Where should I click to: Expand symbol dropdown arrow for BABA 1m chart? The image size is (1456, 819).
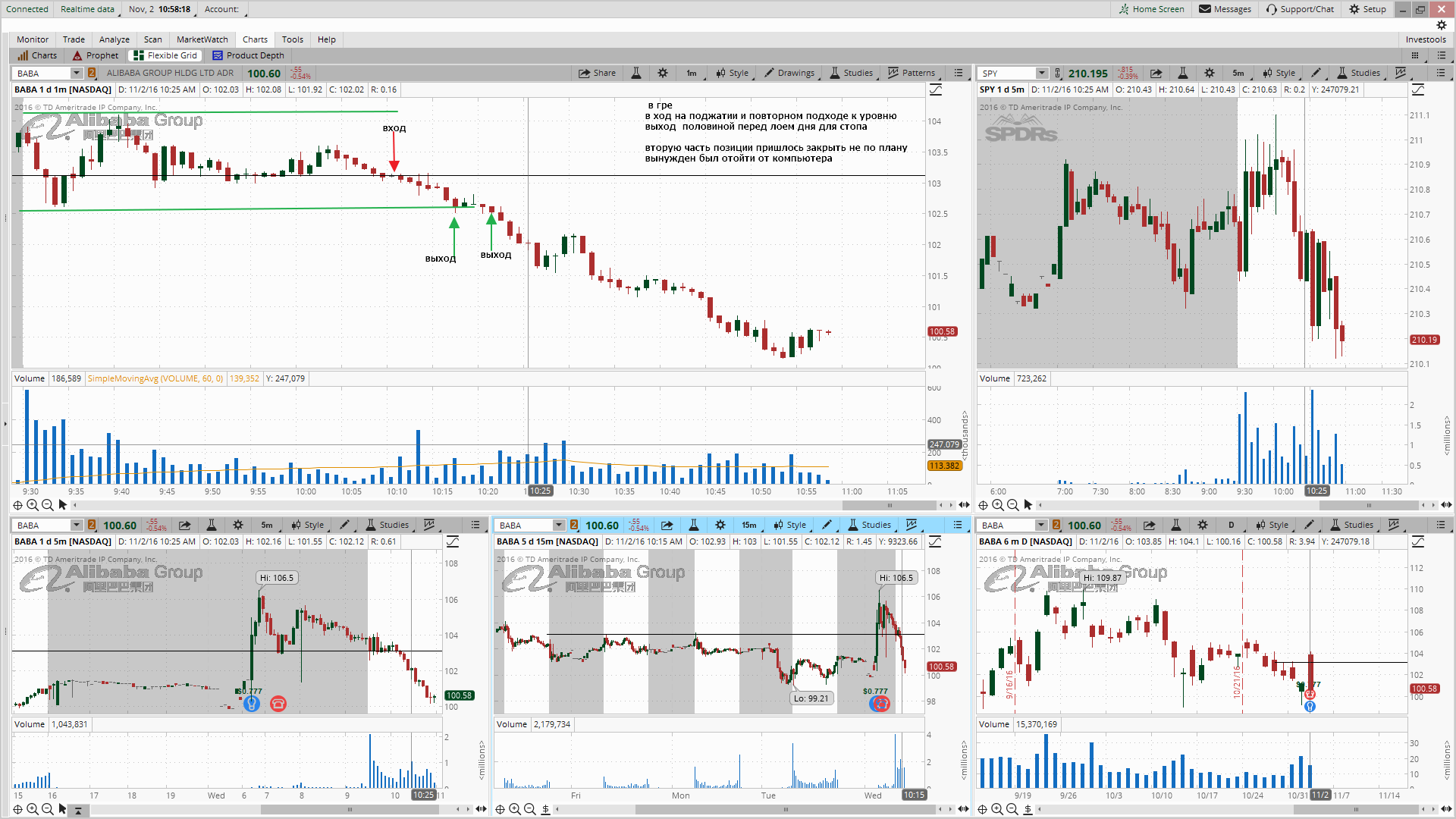[x=77, y=73]
